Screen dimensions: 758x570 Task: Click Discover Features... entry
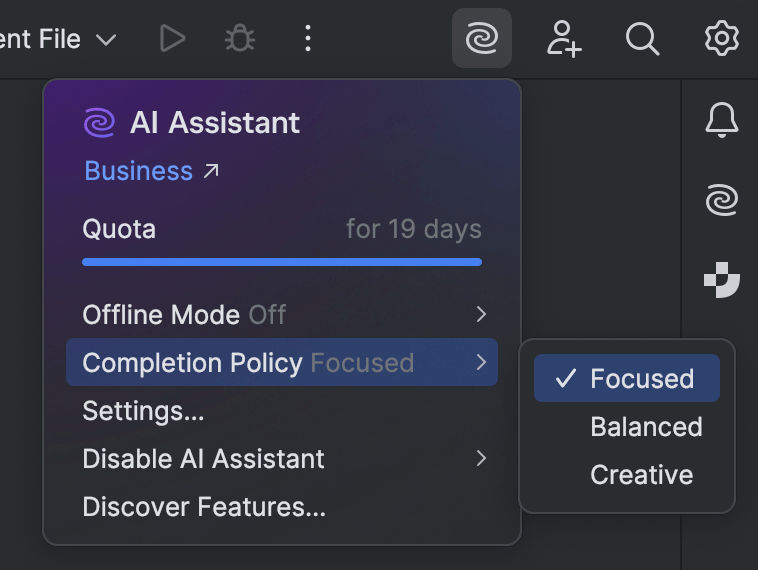click(204, 507)
